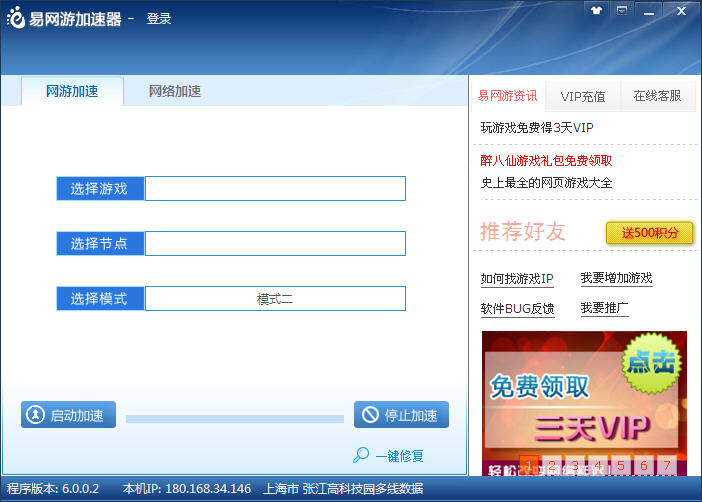Select banner page 5 indicator
702x502 pixels.
(621, 466)
